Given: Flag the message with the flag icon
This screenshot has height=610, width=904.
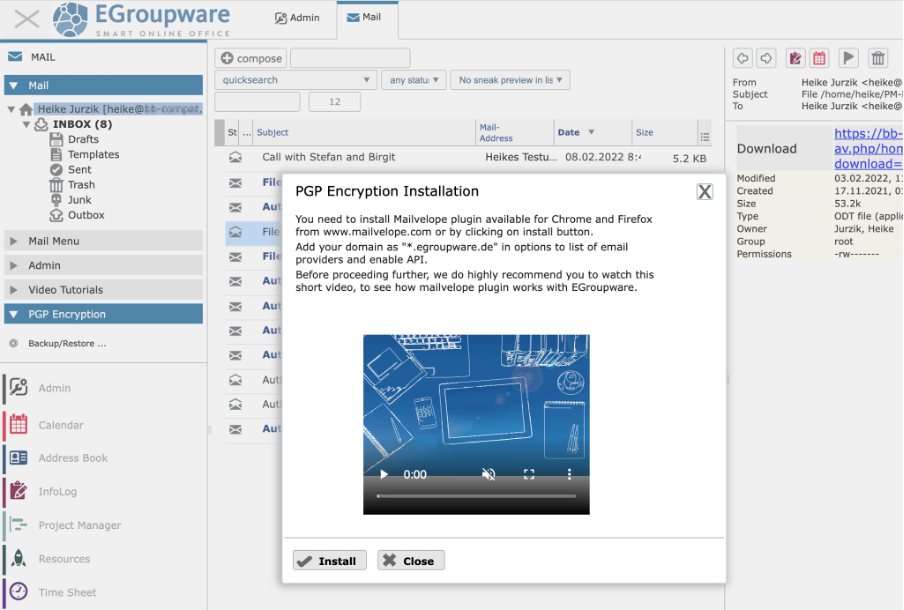Looking at the screenshot, I should [x=848, y=58].
